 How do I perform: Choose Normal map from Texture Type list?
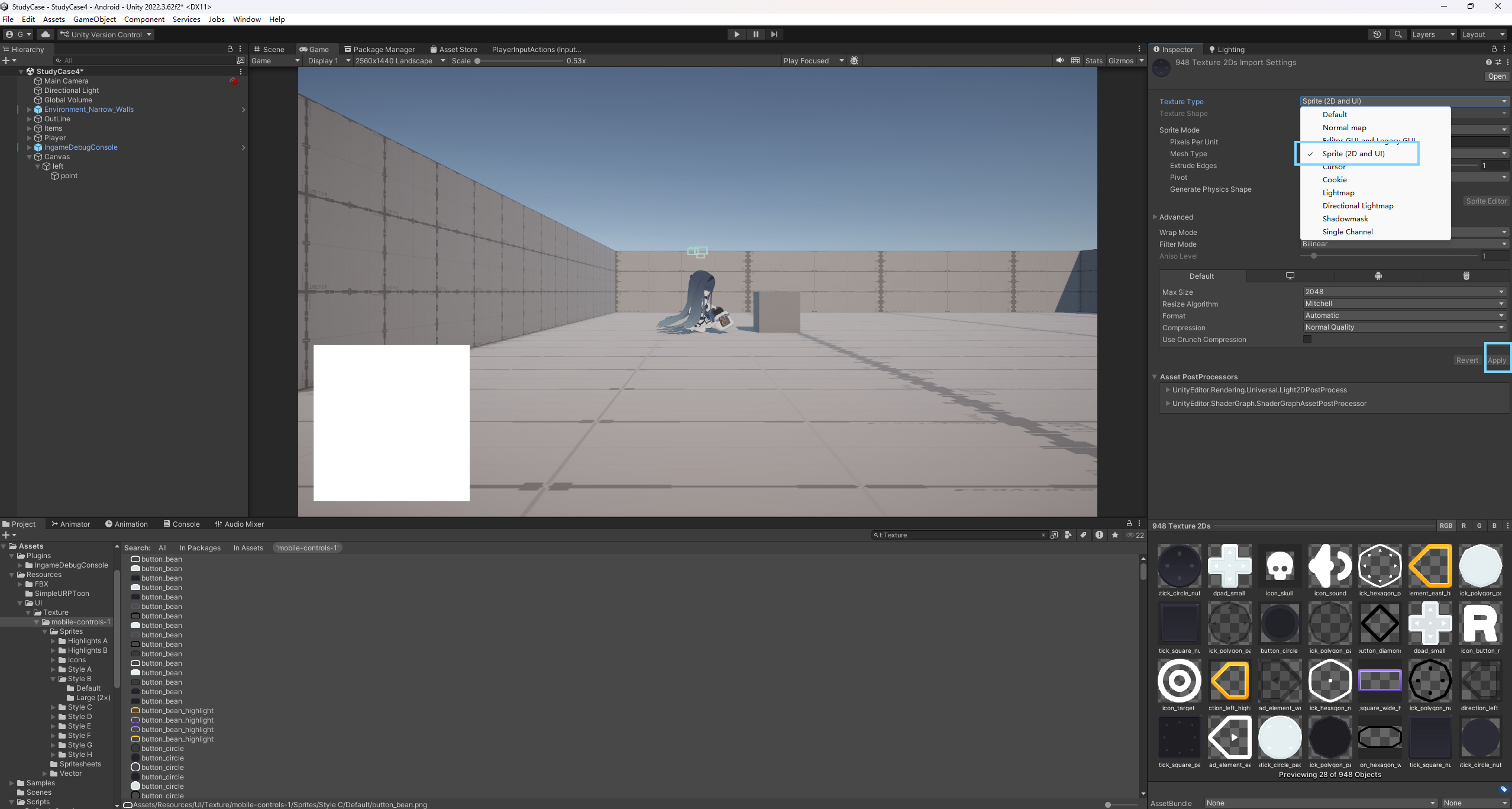click(x=1344, y=127)
